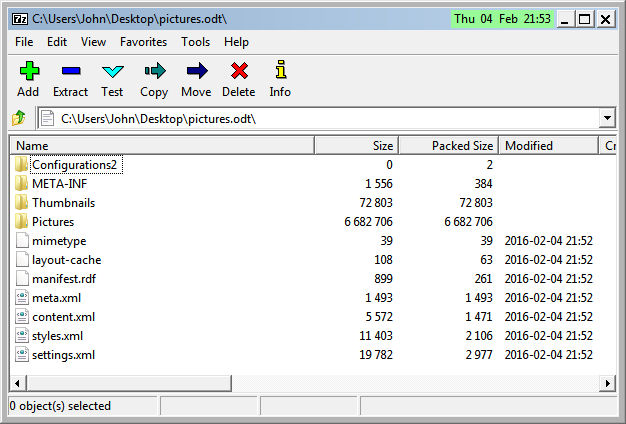Screen dimensions: 626x424
Task: Click the '0 object(s) selected' status text
Action: [60, 406]
